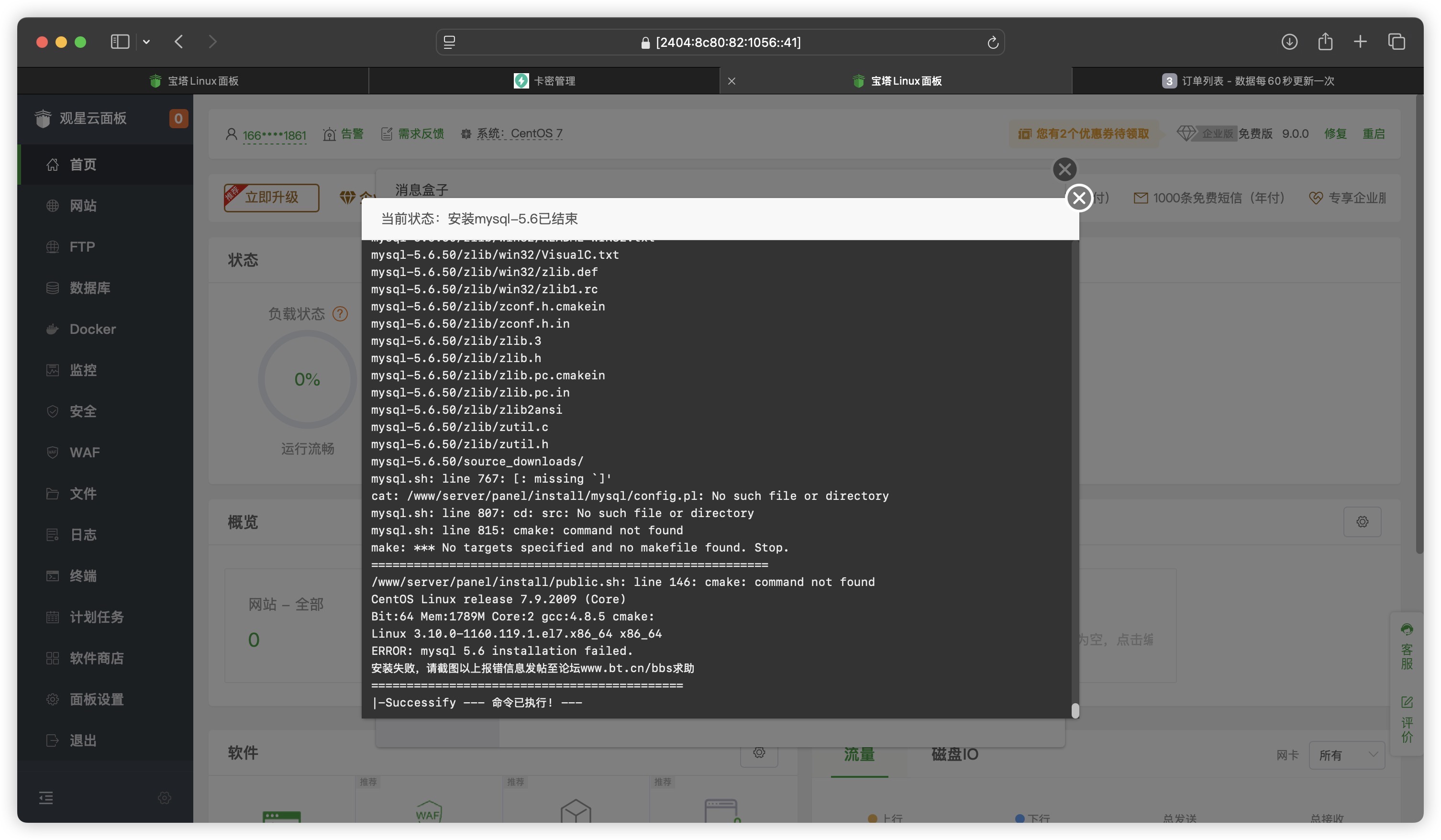
Task: Open the 客服 customer service widget
Action: (x=1406, y=647)
